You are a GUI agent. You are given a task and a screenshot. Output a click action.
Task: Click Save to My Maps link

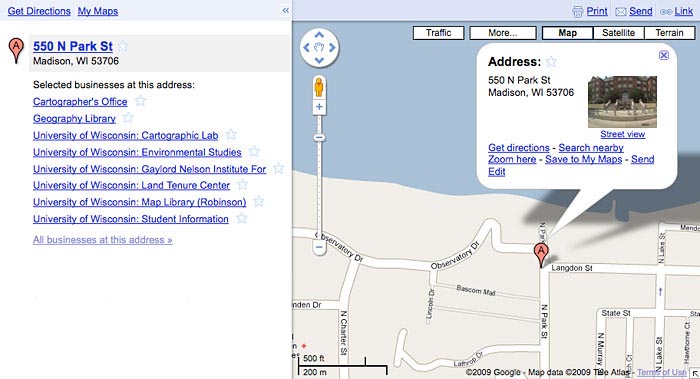[x=583, y=159]
